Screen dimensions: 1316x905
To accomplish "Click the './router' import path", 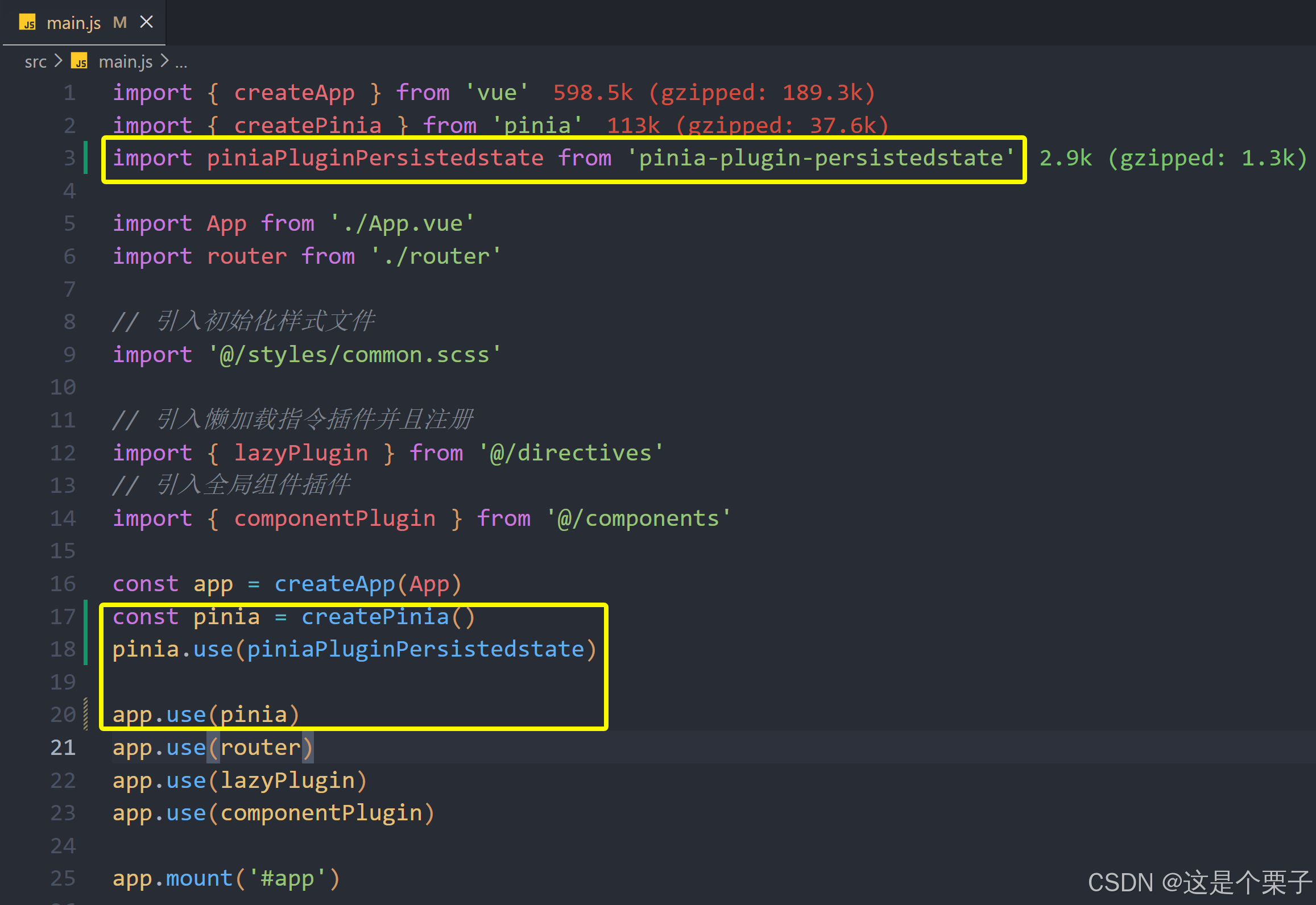I will (x=436, y=256).
